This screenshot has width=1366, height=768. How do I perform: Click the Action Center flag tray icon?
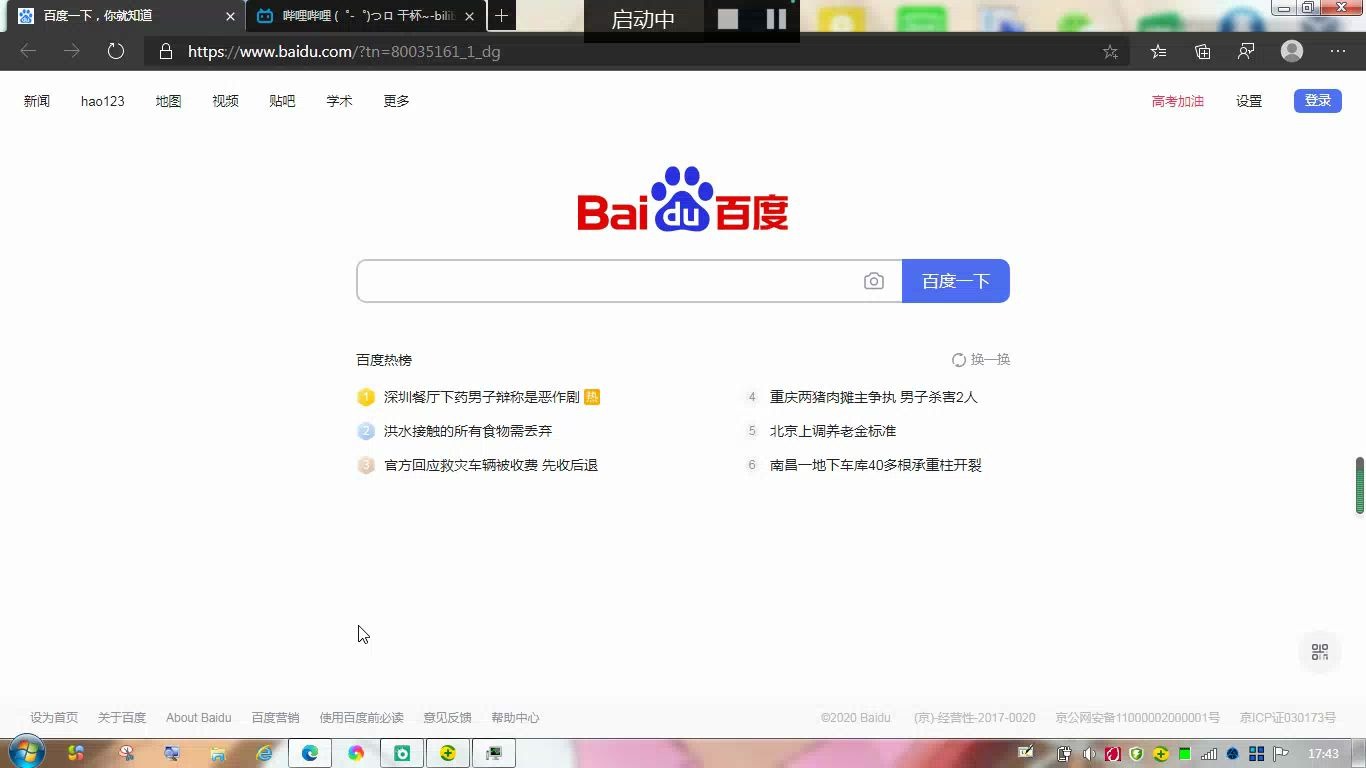click(1280, 754)
